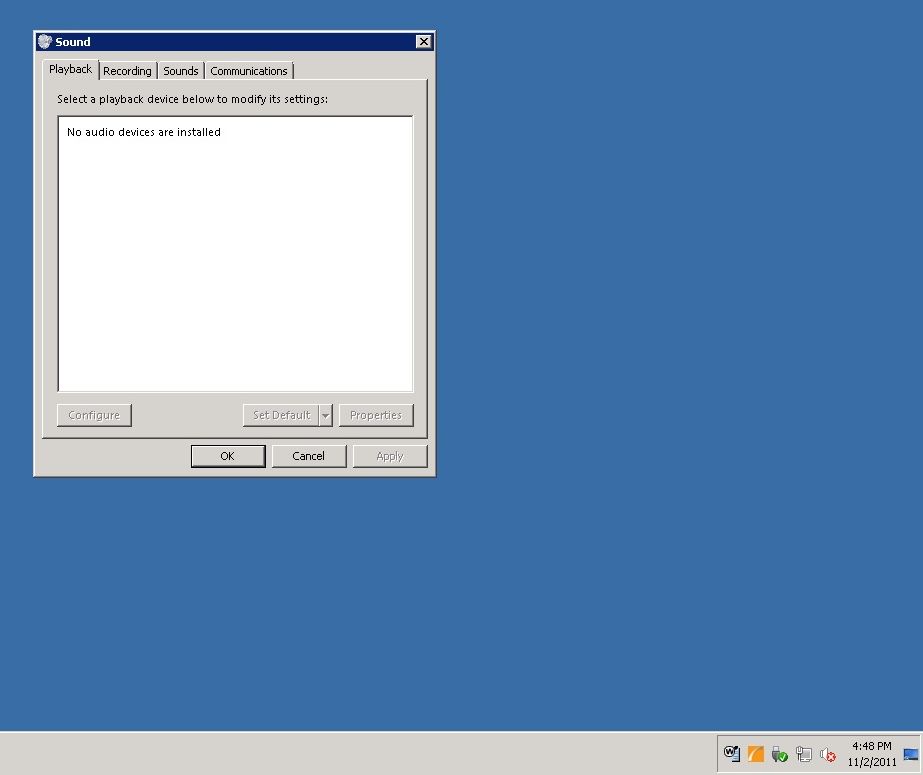Open the orange tray icon
The image size is (923, 775).
[x=756, y=754]
